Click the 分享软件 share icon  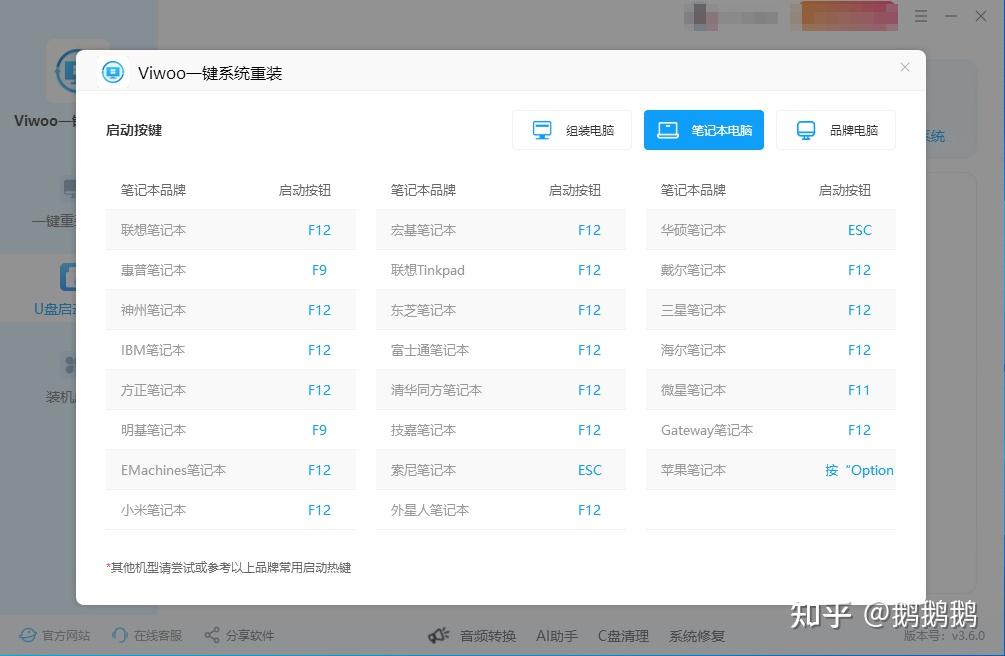(x=212, y=635)
